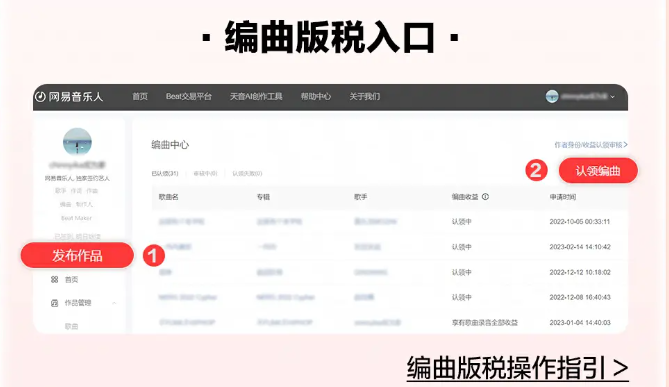Switch to the 认领失败 tab

247,173
